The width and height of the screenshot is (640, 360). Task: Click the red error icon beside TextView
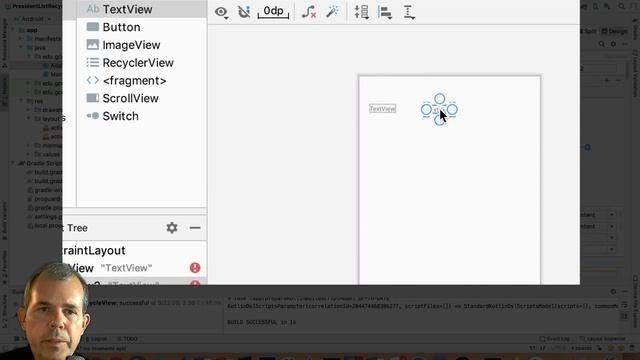[x=195, y=268]
